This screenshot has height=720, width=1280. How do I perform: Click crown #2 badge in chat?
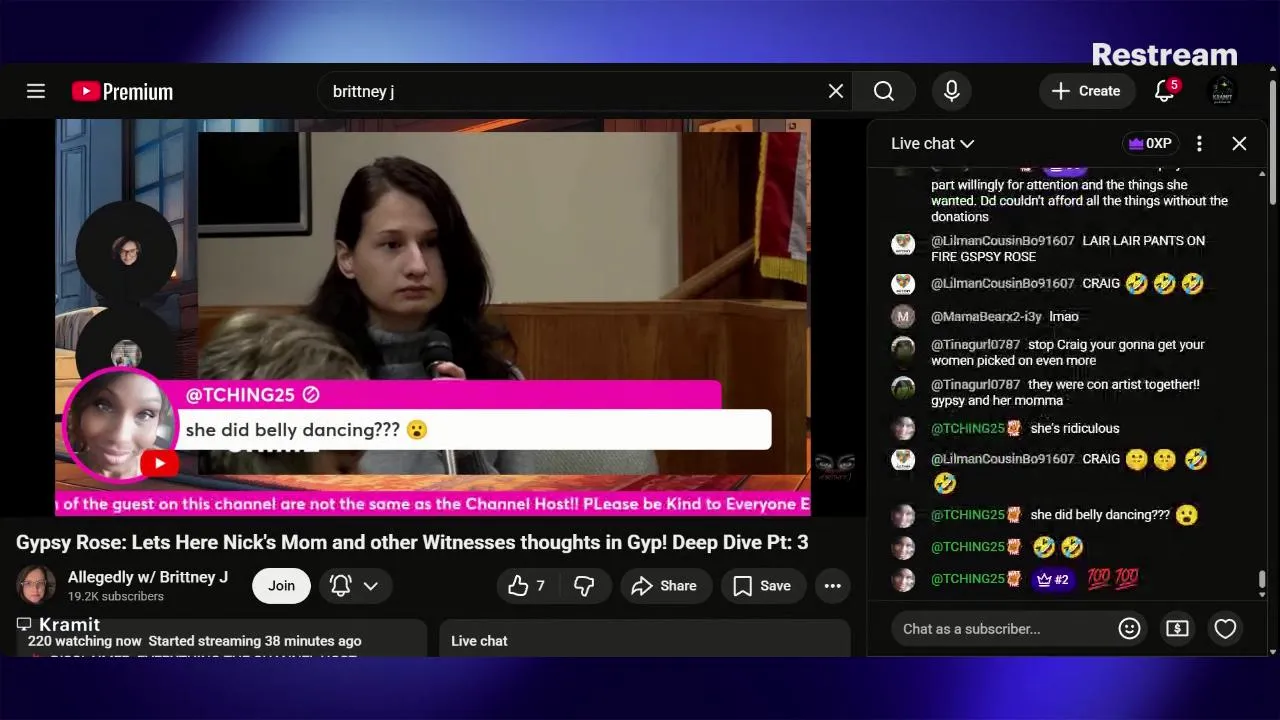click(x=1053, y=579)
